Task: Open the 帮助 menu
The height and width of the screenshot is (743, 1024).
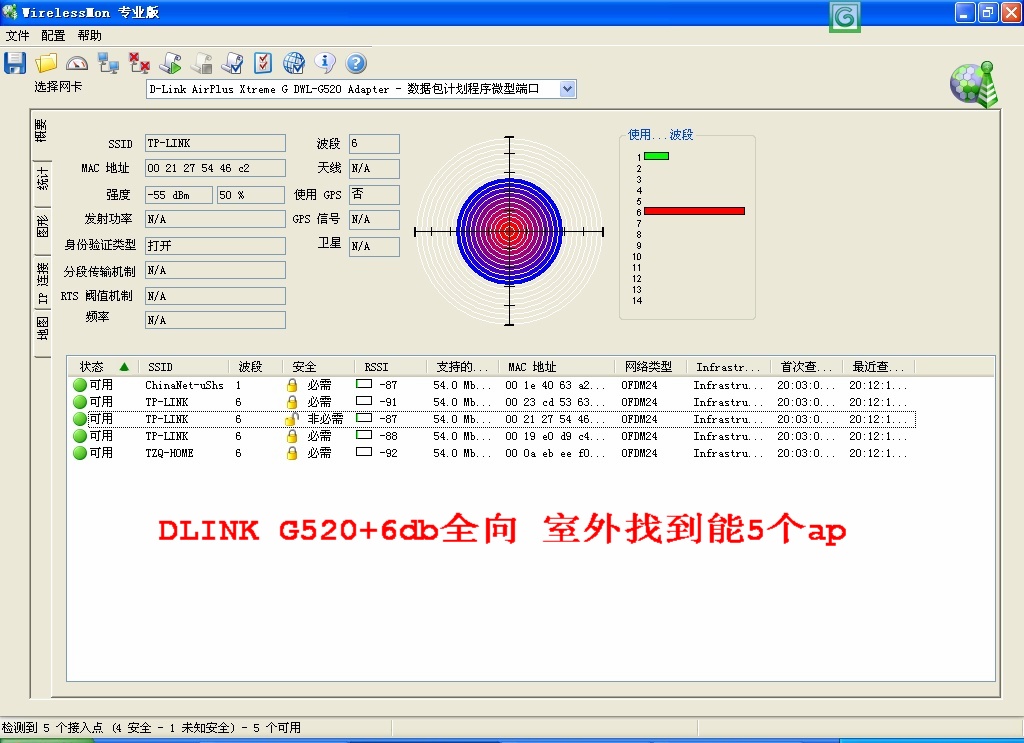Action: pyautogui.click(x=89, y=35)
